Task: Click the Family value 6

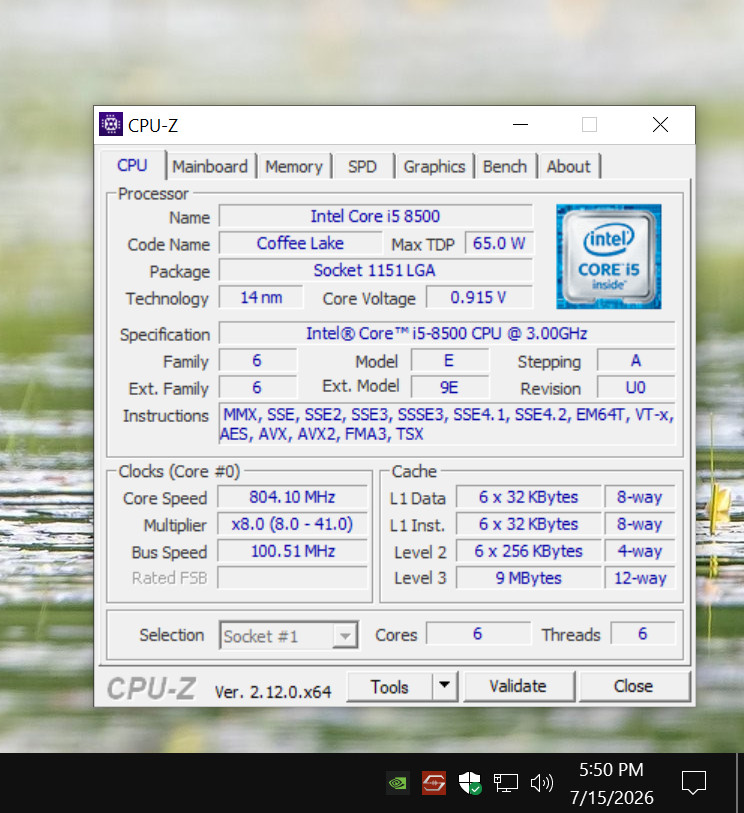Action: tap(258, 360)
